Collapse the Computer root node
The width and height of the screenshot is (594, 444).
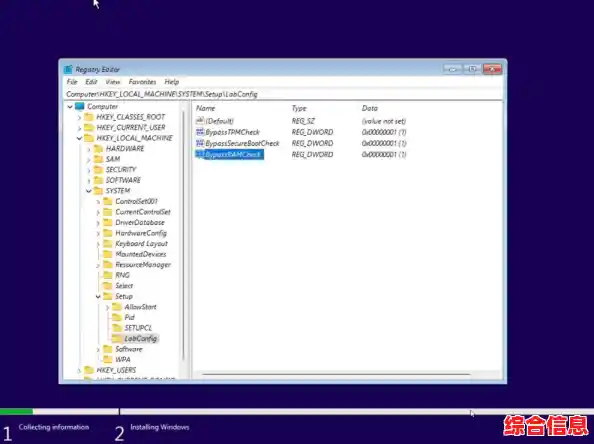pos(70,107)
